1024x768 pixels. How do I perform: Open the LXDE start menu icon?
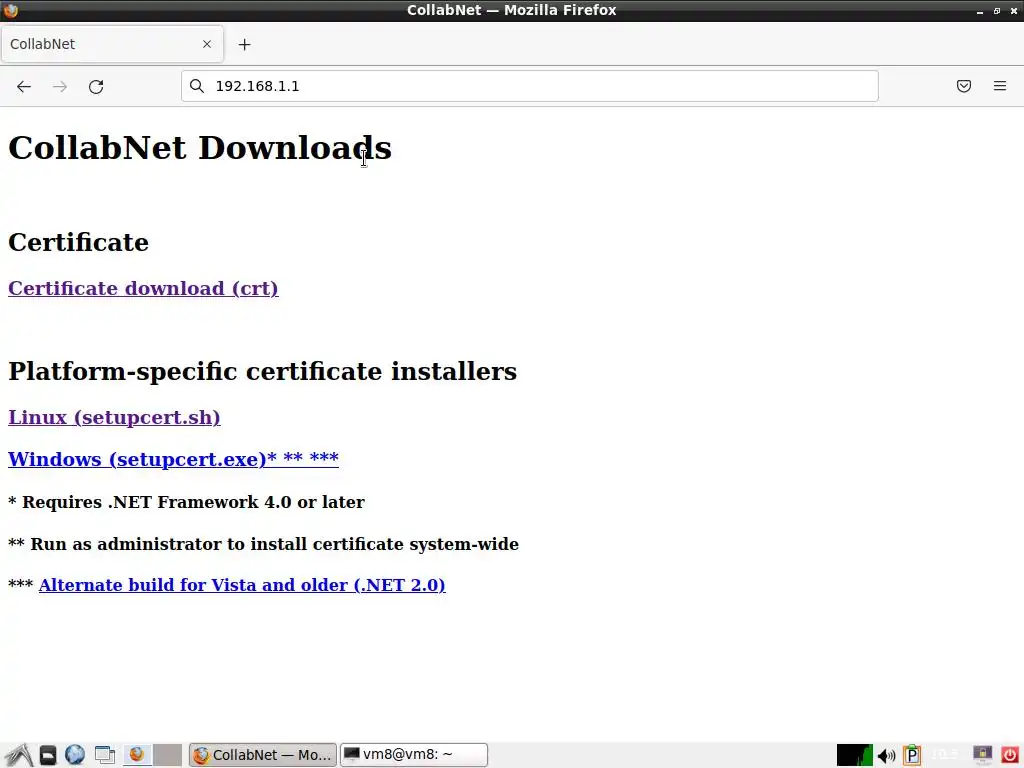pyautogui.click(x=19, y=755)
